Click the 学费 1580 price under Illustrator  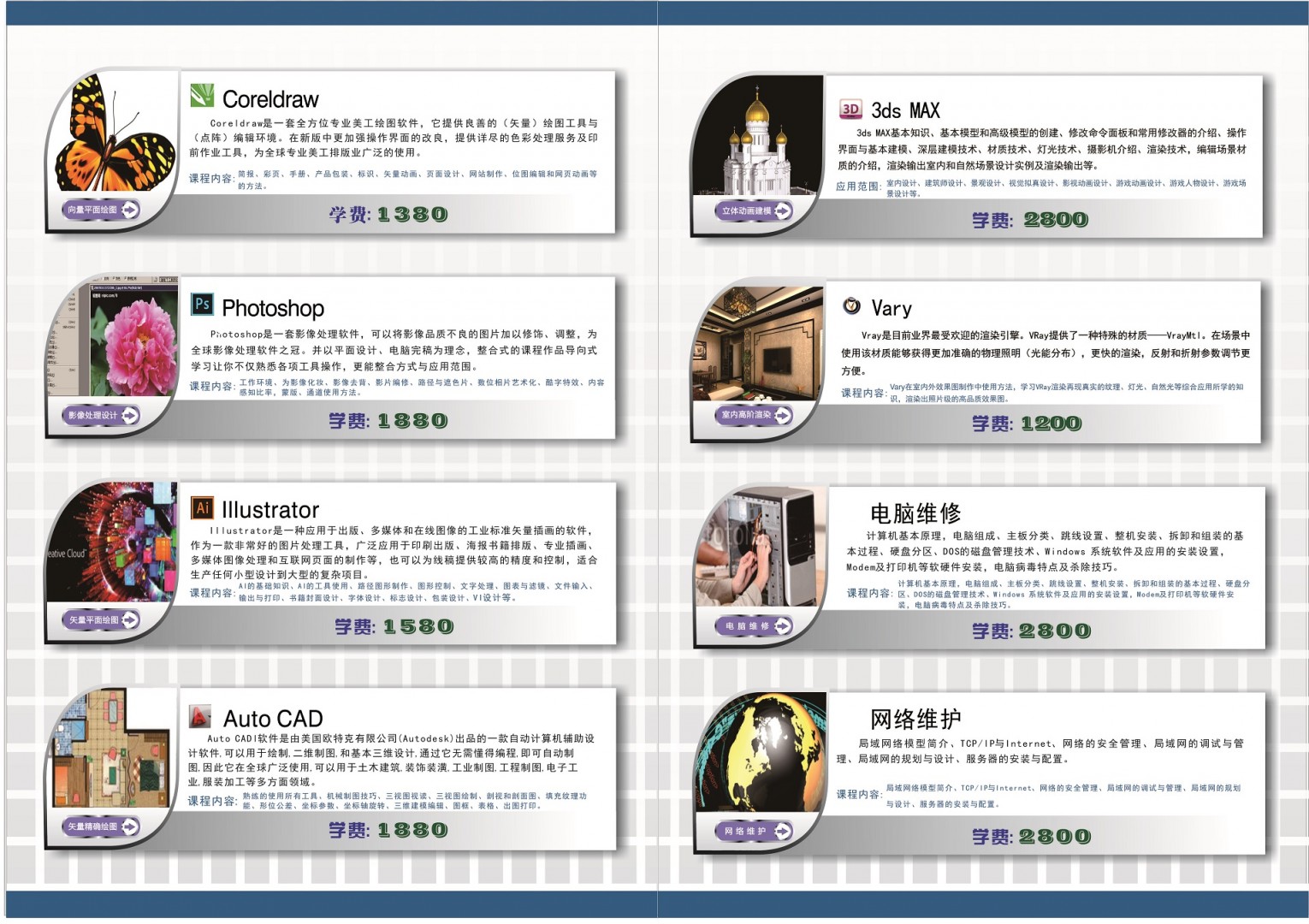click(394, 627)
